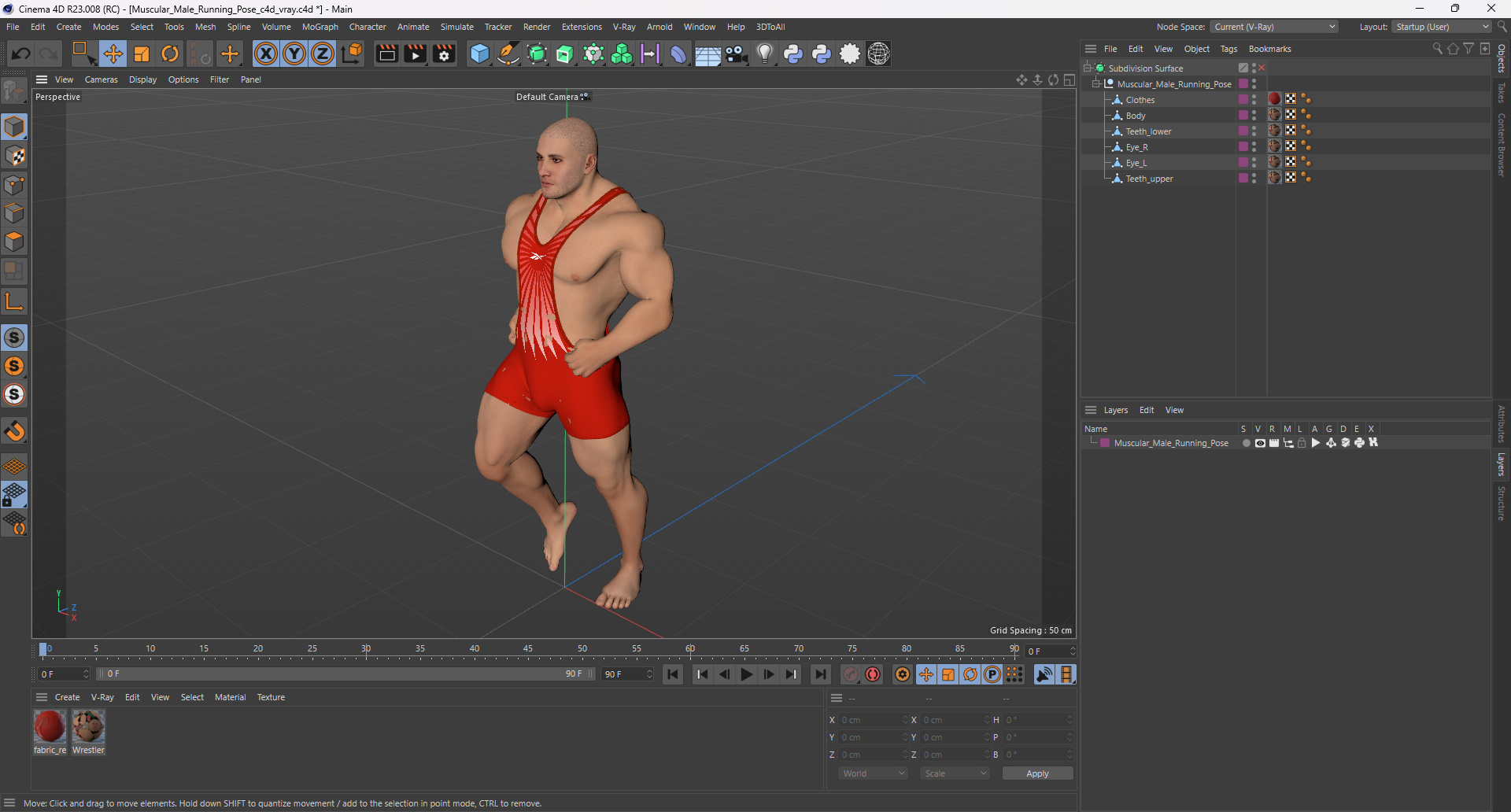Open the viewport Cameras menu
The width and height of the screenshot is (1511, 812).
pyautogui.click(x=101, y=79)
